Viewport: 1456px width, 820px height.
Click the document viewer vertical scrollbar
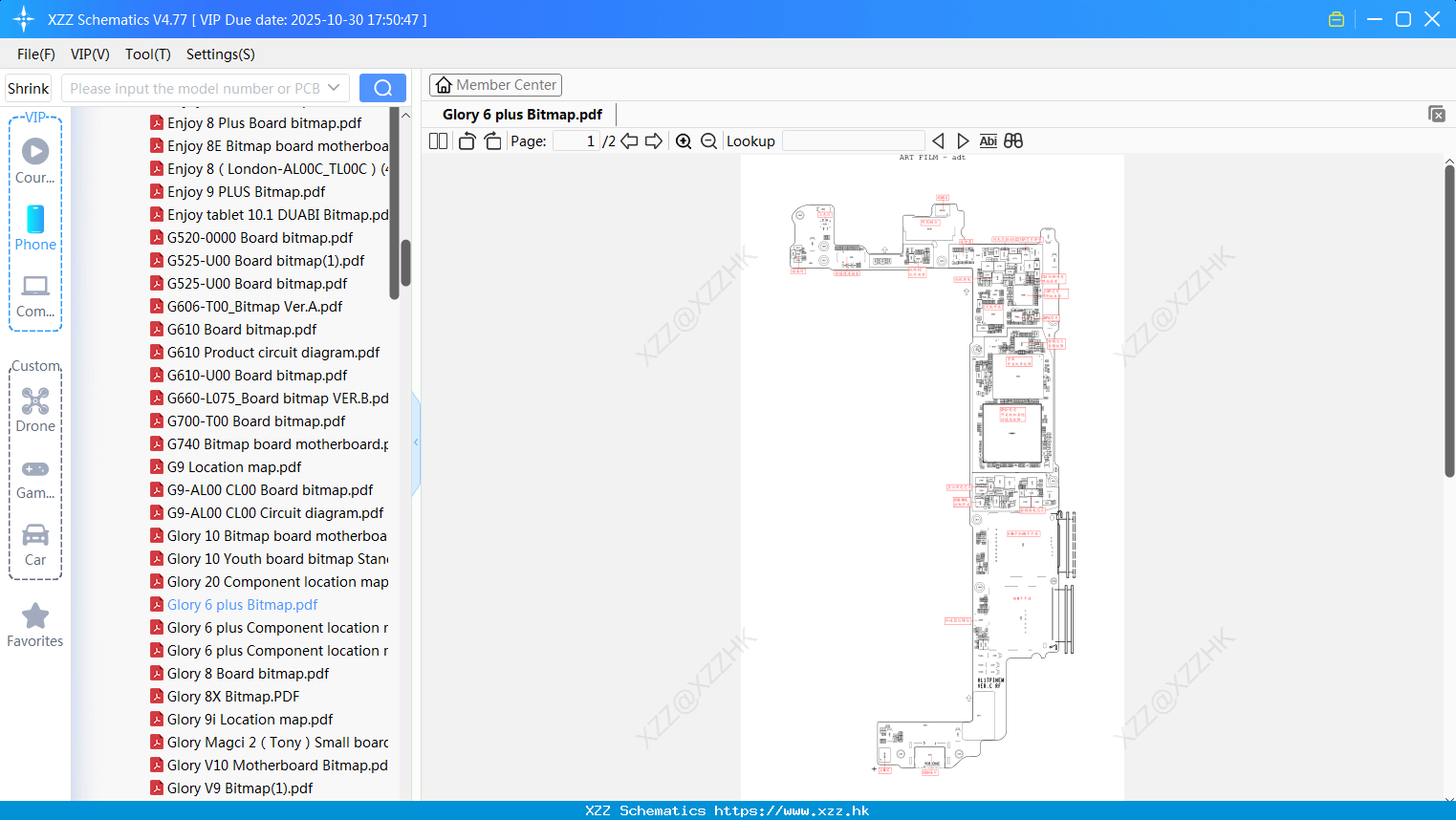coord(1449,321)
